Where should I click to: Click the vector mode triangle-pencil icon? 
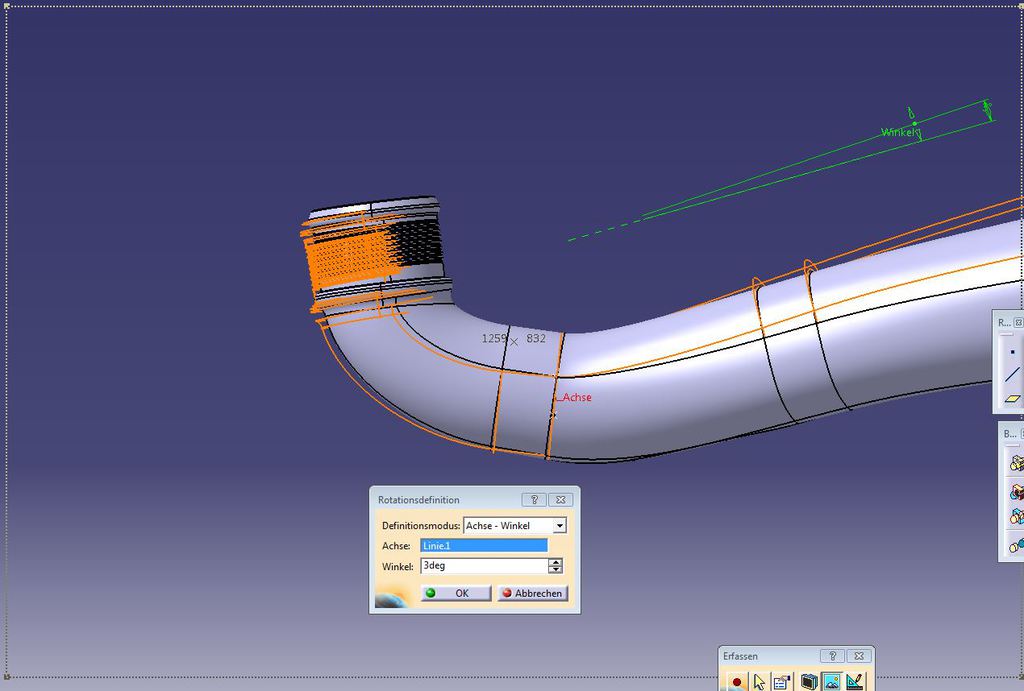[x=855, y=682]
